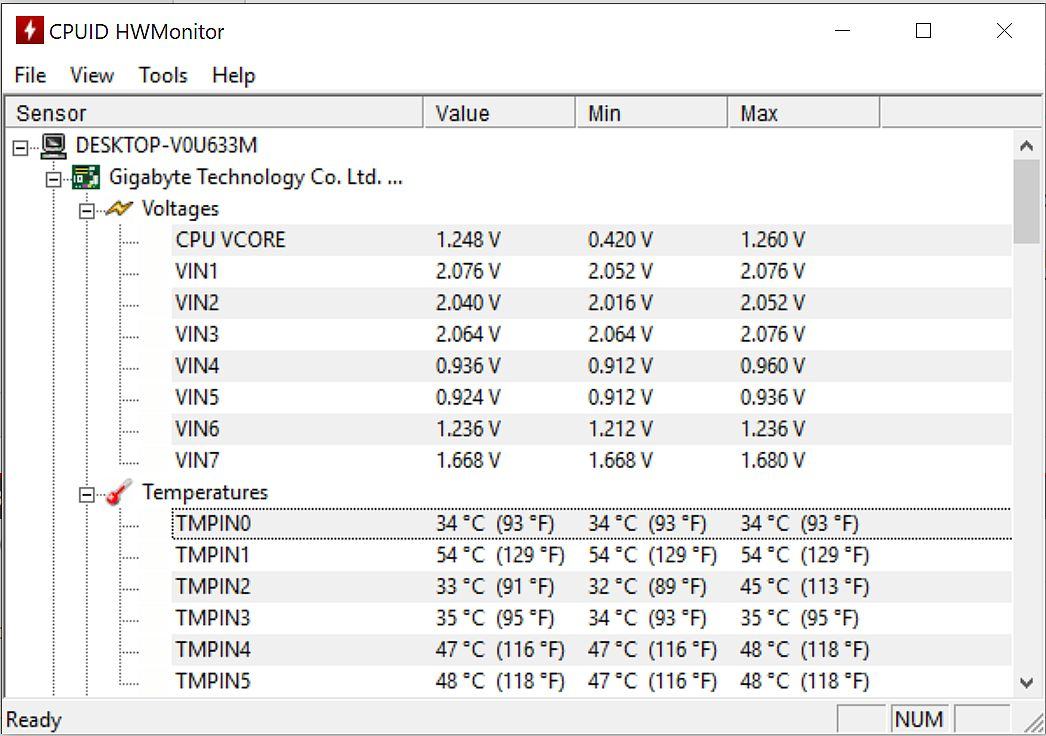Select the TMPIN0 sensor row

click(592, 524)
